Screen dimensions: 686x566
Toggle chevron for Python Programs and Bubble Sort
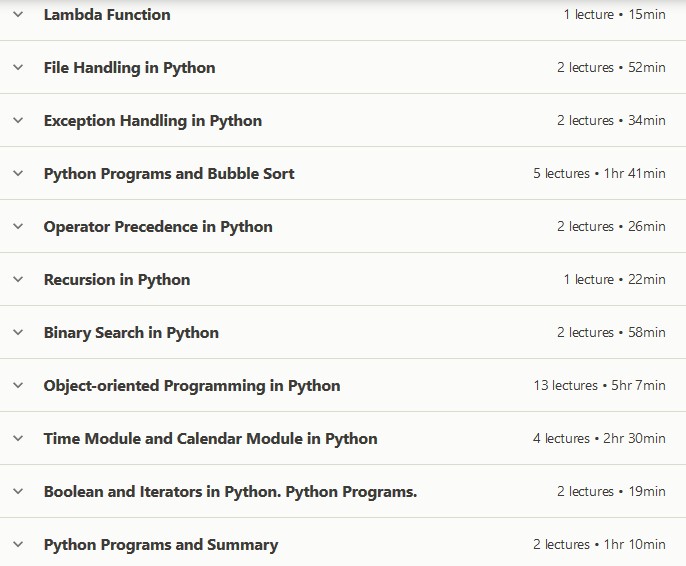[17, 173]
